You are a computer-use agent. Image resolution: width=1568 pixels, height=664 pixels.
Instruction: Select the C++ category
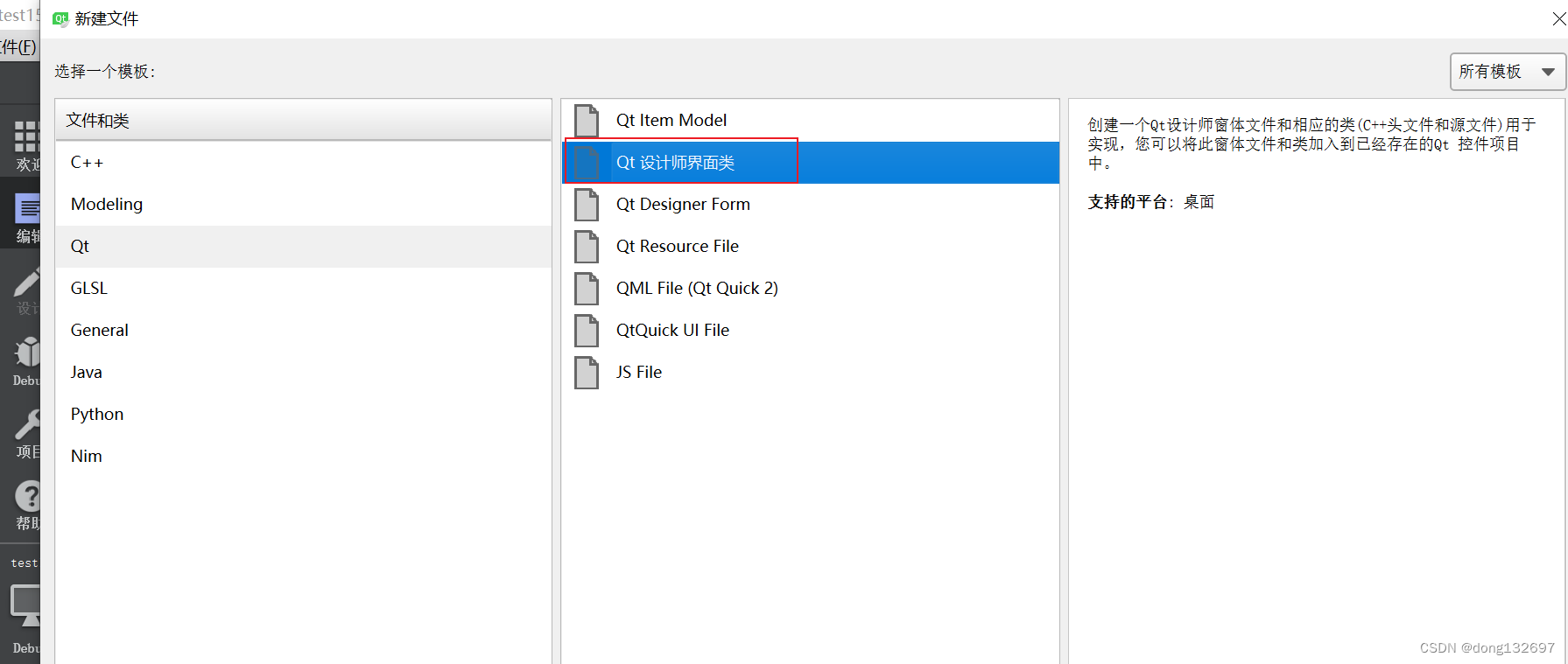[303, 163]
